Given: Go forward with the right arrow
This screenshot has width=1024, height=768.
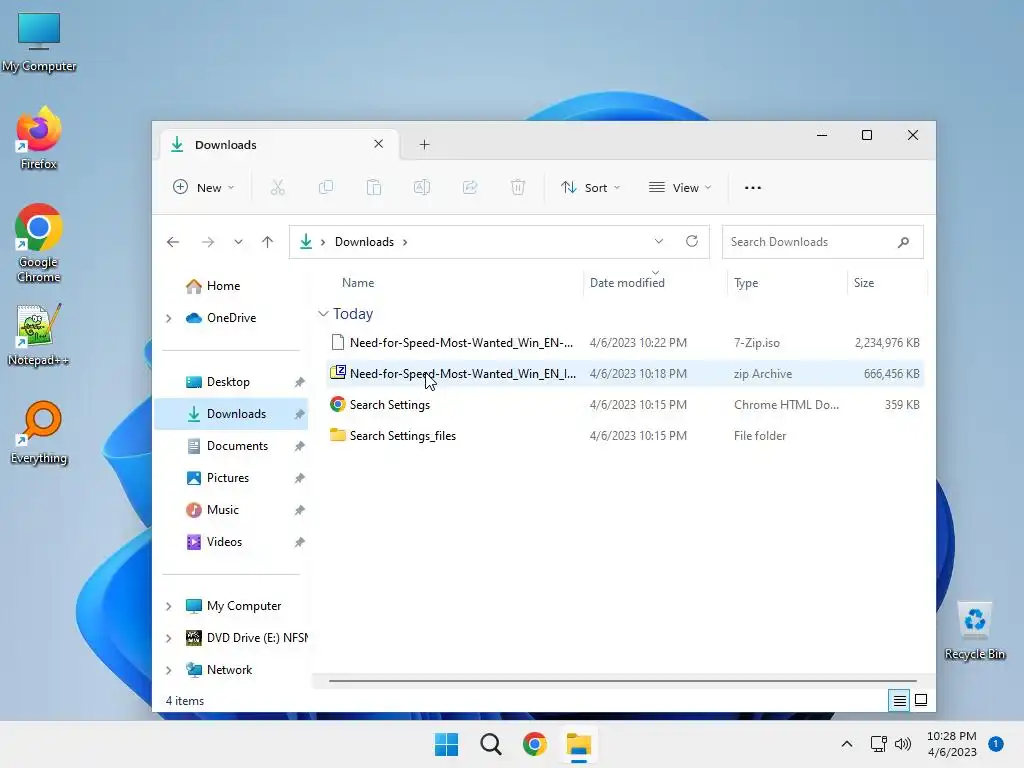Looking at the screenshot, I should (208, 242).
